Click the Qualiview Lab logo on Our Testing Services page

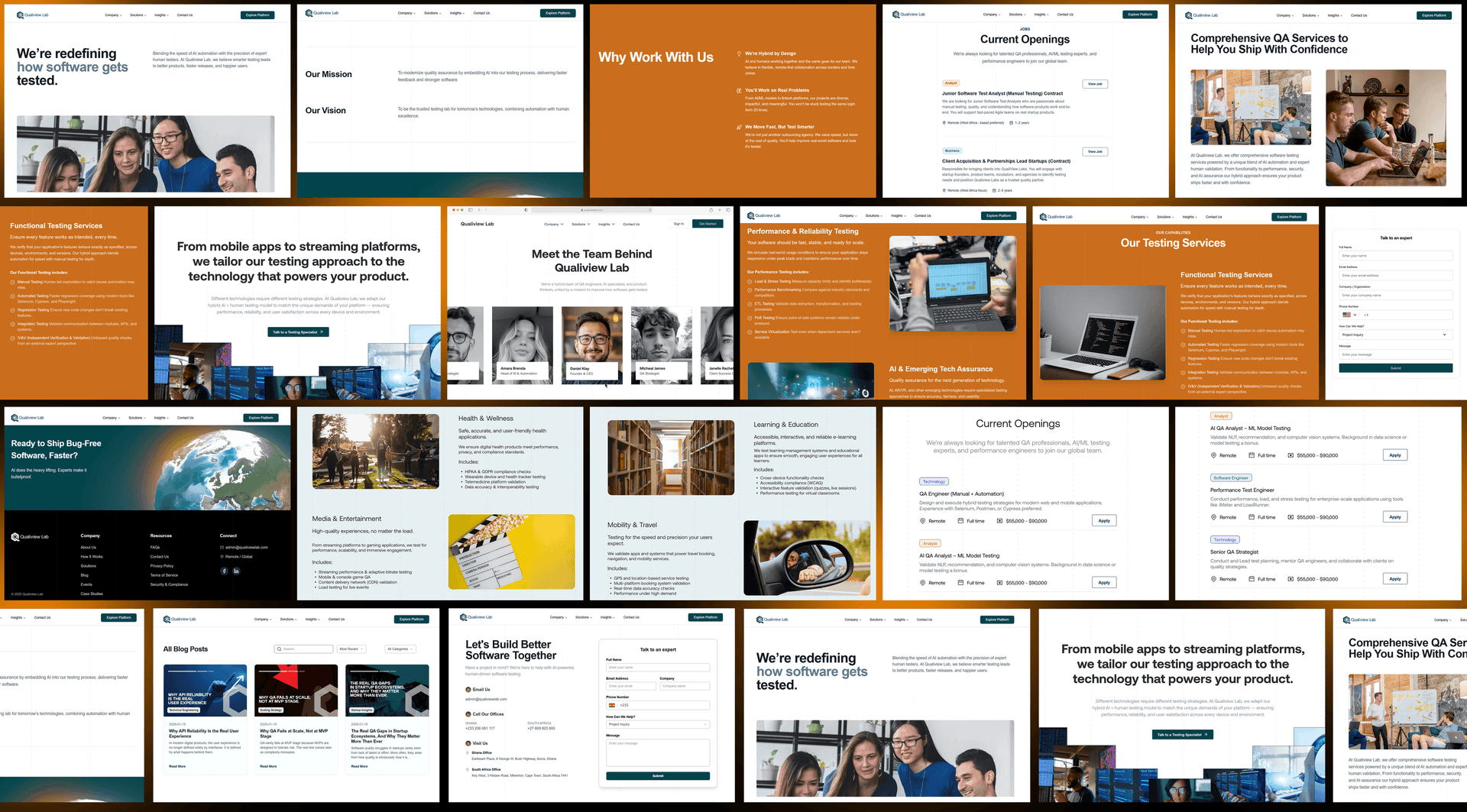[x=1056, y=217]
